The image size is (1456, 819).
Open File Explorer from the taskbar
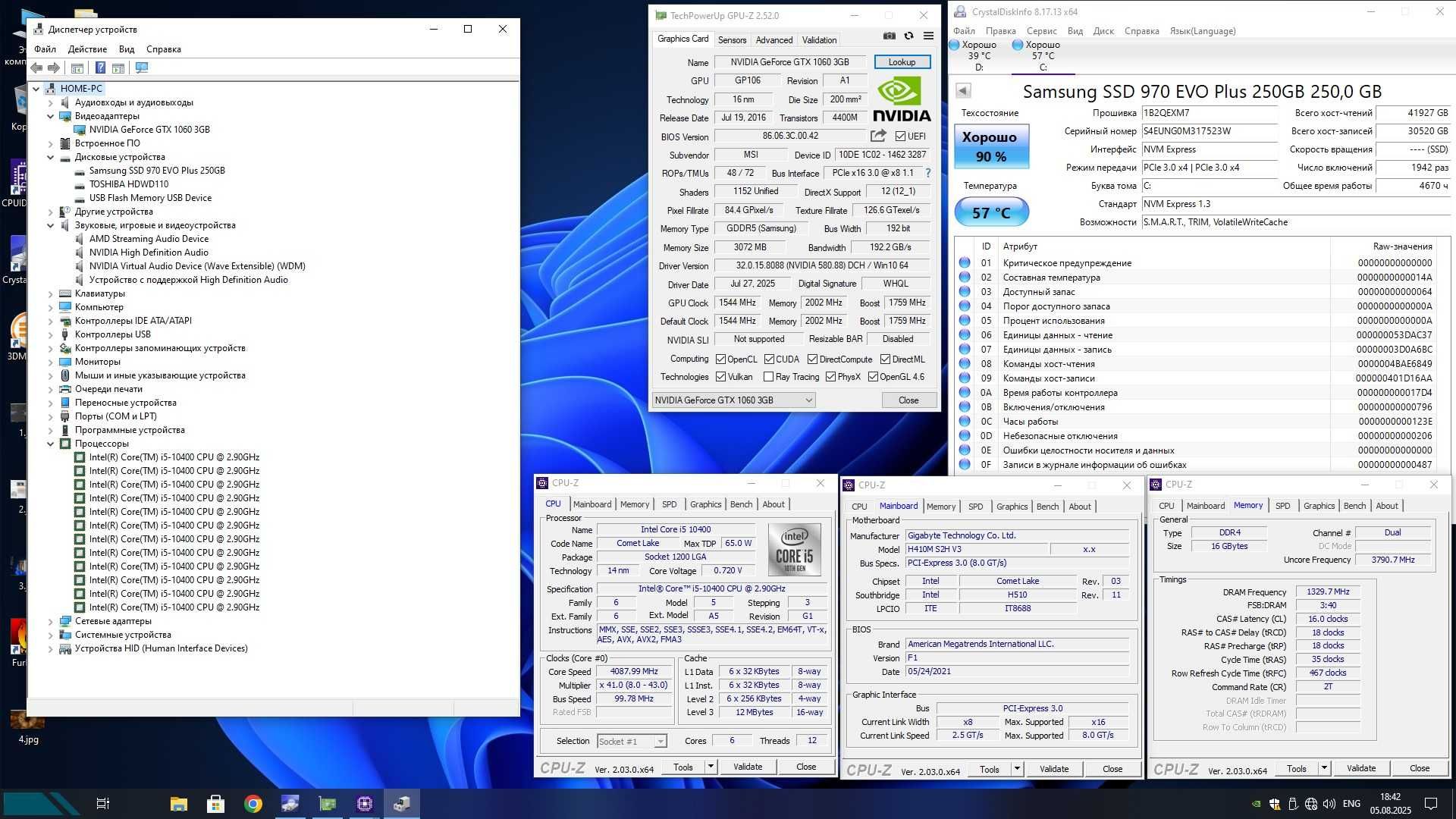[x=179, y=804]
